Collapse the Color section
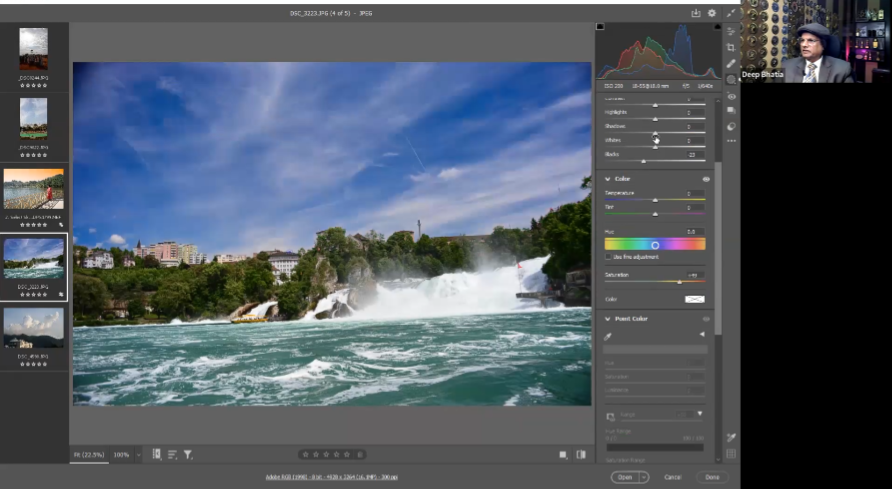 [608, 179]
